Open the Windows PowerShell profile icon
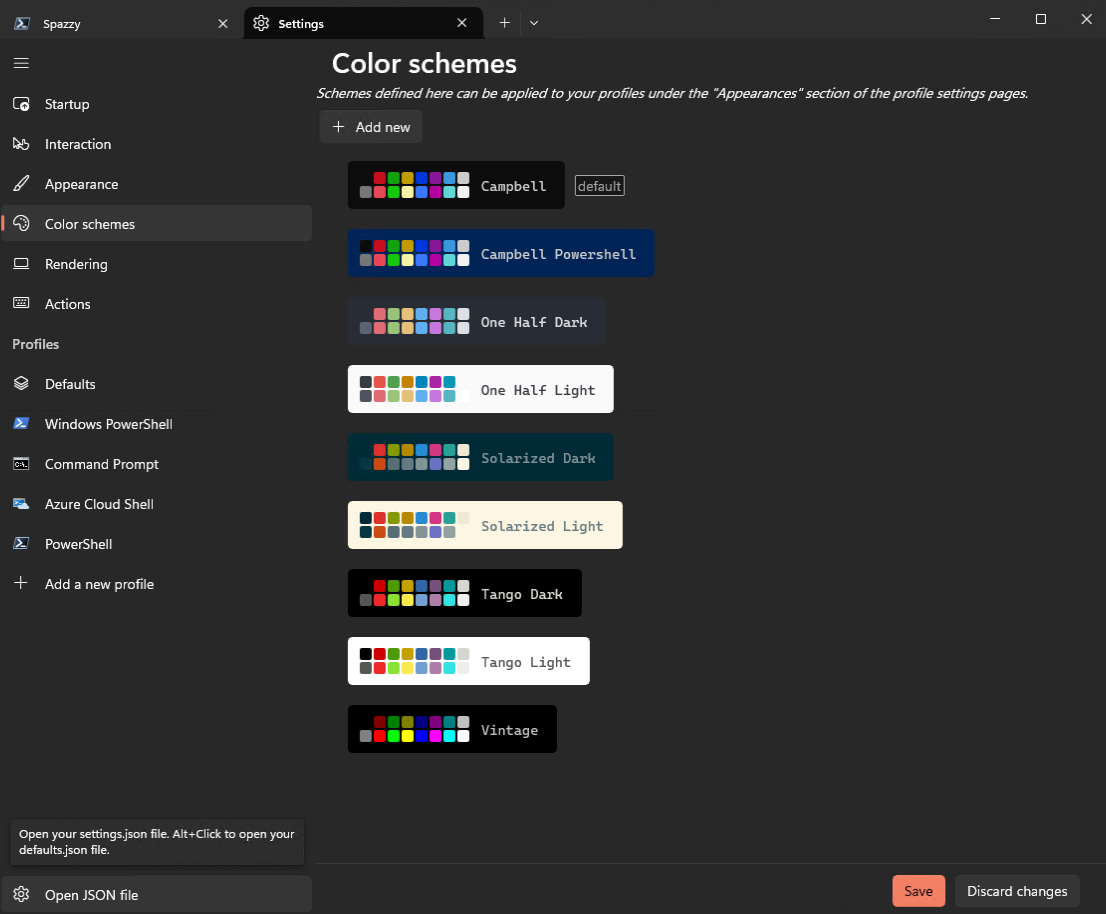1106x914 pixels. coord(21,424)
